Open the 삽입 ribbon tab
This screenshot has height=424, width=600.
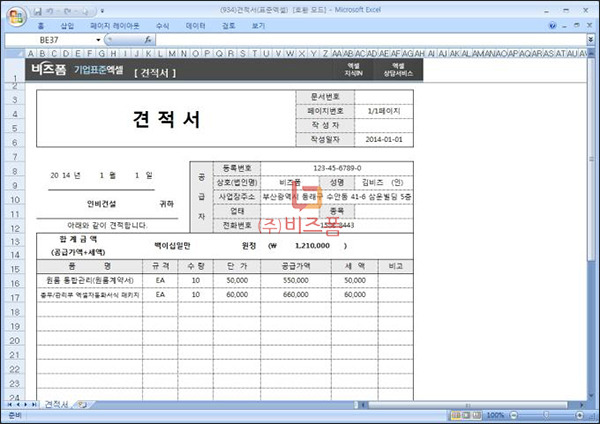tap(67, 26)
